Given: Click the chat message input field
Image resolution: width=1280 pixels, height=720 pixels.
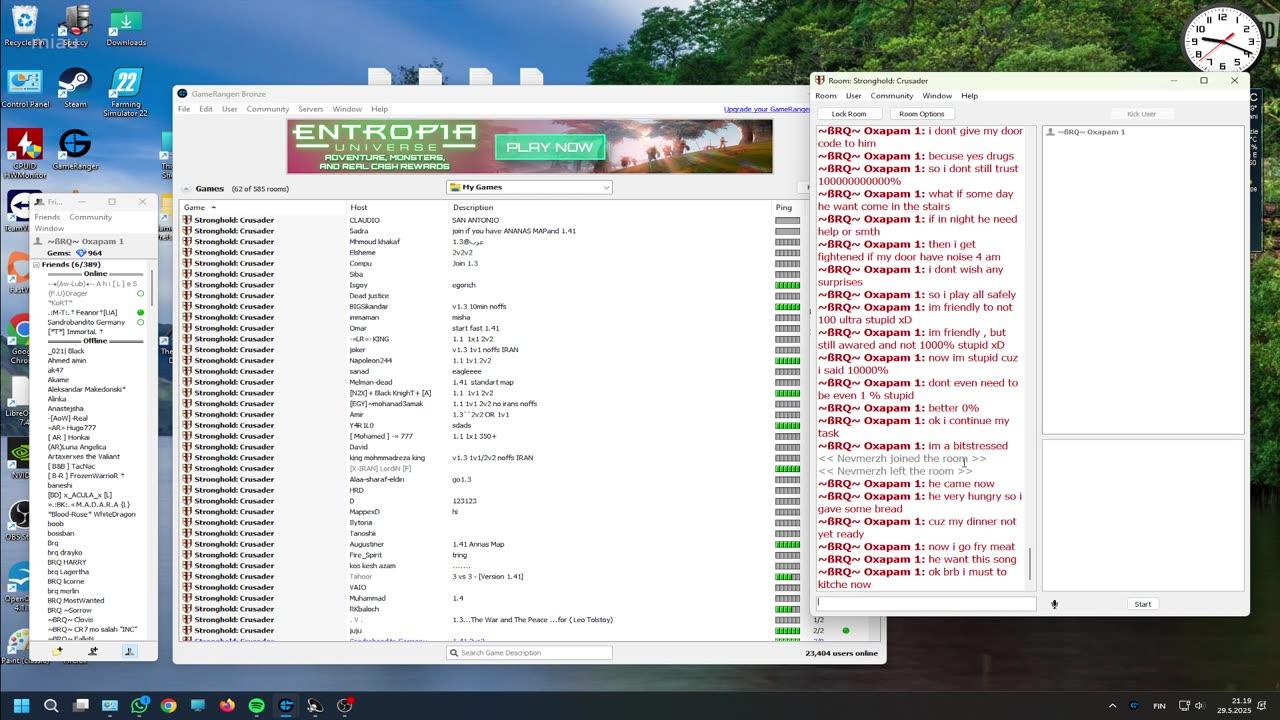Looking at the screenshot, I should pyautogui.click(x=926, y=603).
